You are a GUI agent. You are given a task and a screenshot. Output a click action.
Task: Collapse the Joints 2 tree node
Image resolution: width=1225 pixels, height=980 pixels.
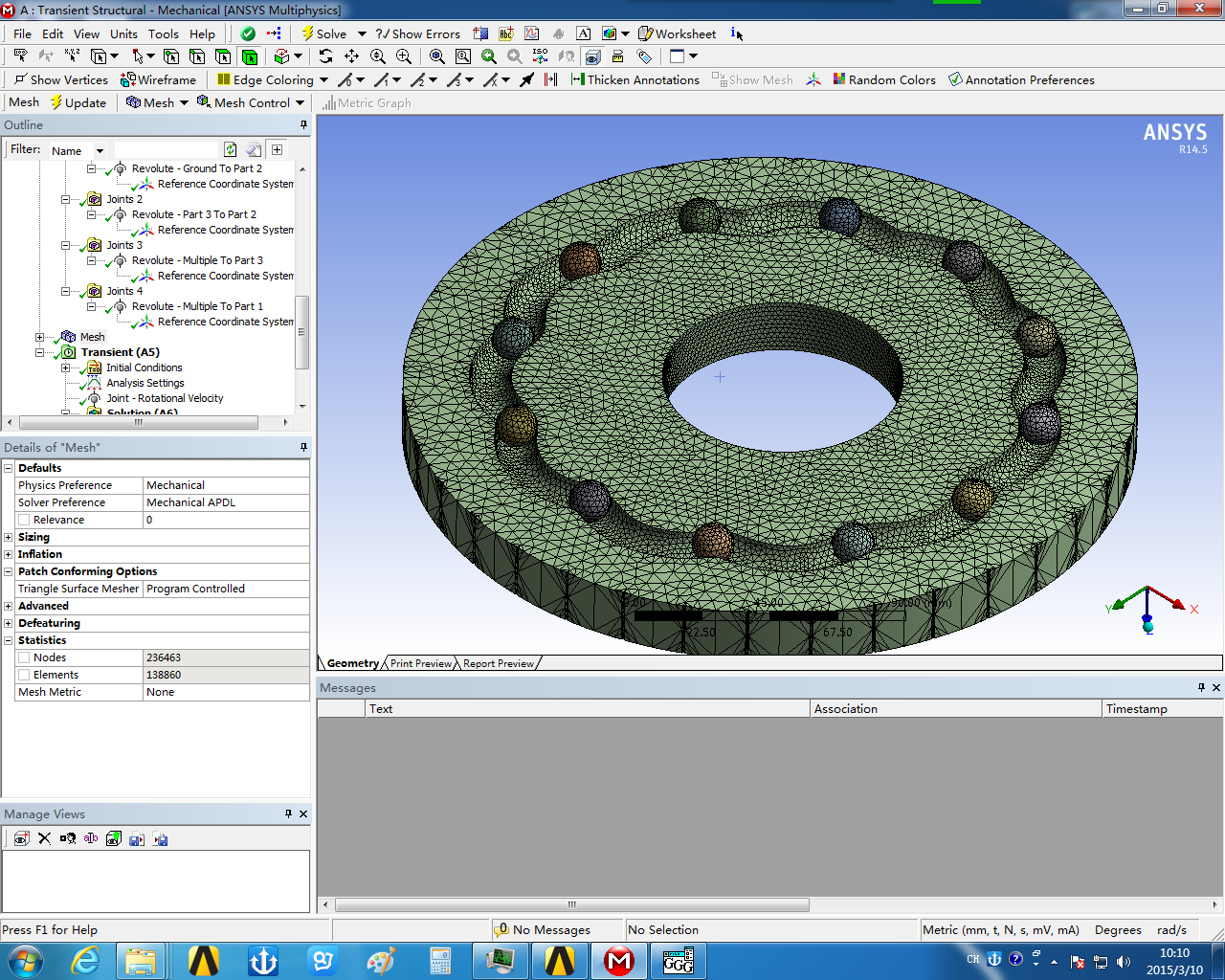point(66,199)
